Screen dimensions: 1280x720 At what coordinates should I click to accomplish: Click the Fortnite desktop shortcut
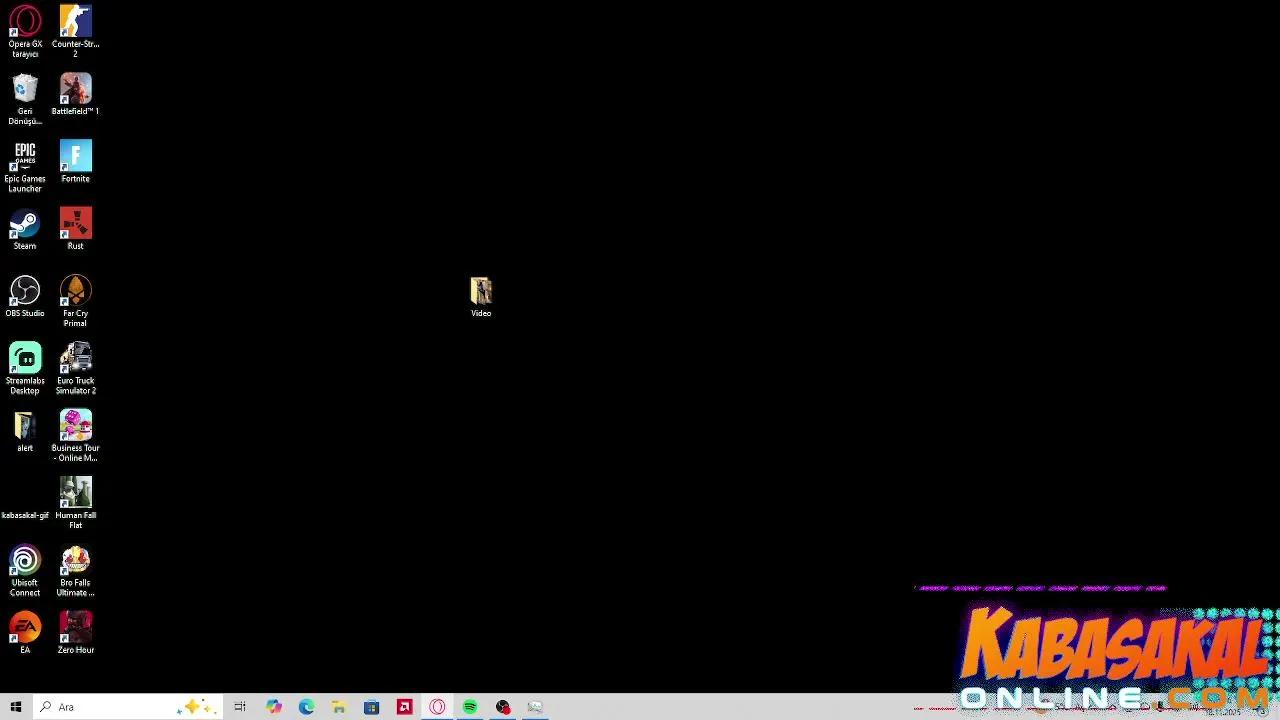tap(75, 161)
